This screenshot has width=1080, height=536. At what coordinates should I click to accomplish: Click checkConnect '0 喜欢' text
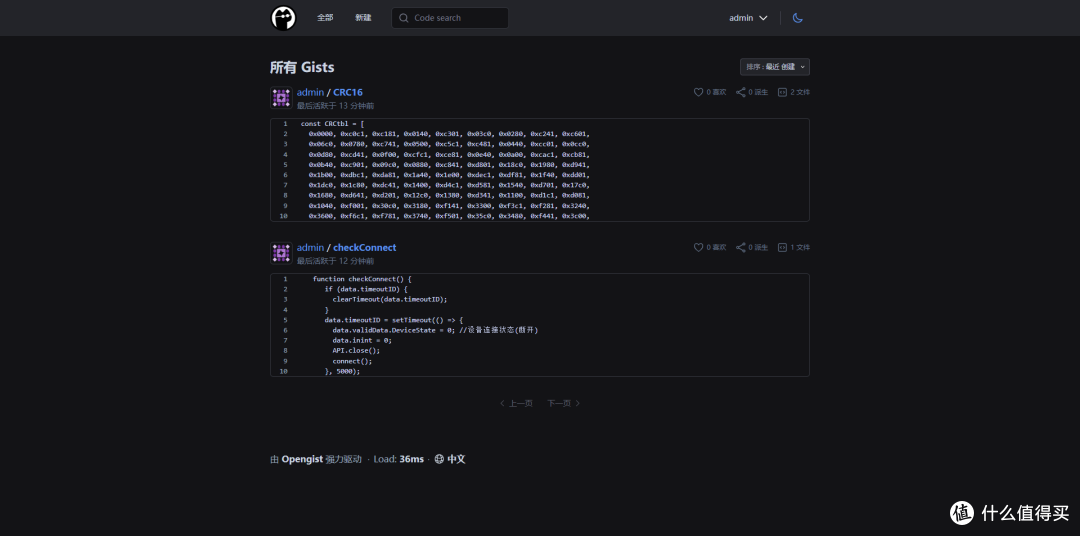[x=716, y=247]
